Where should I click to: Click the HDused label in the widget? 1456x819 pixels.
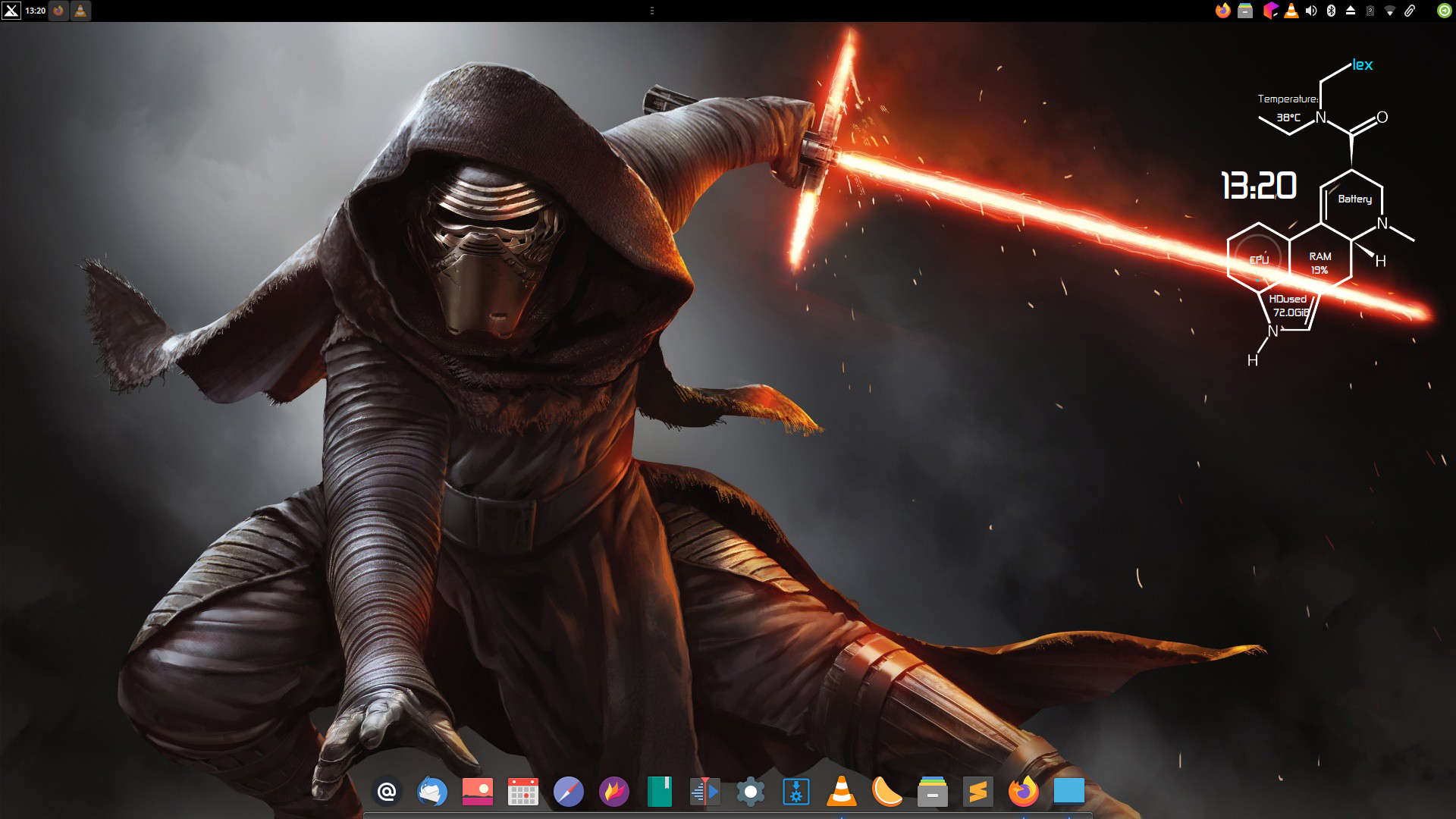tap(1288, 299)
